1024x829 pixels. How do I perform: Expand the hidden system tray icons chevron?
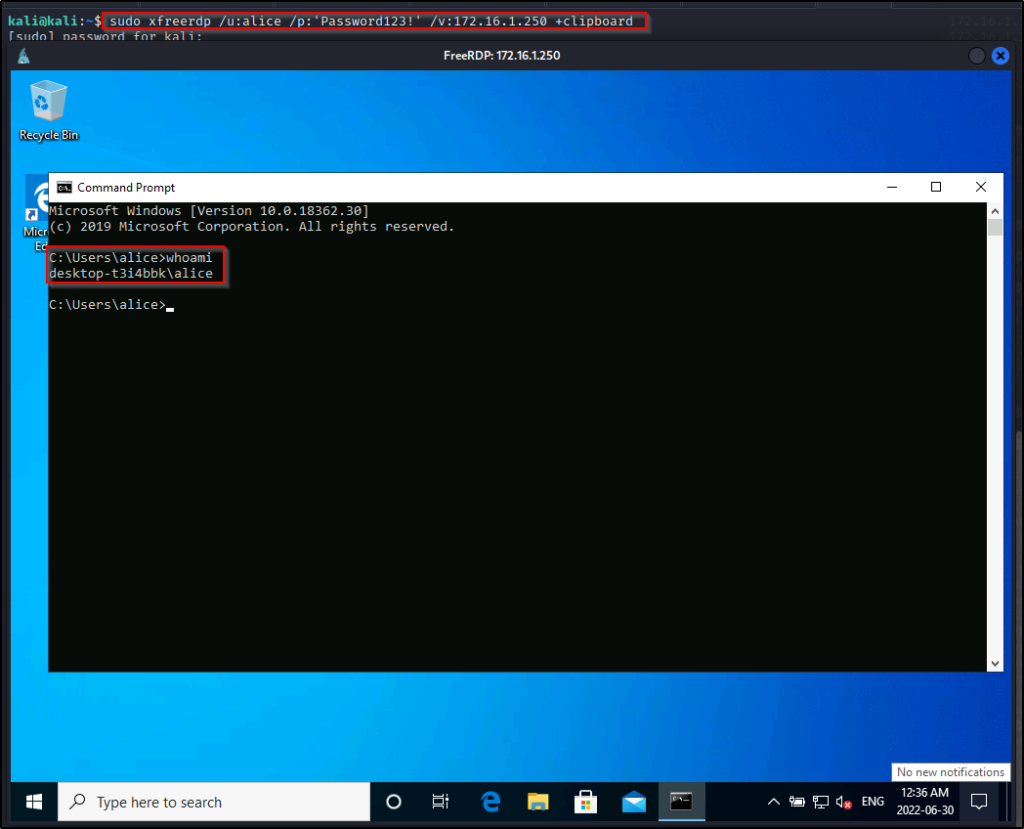(773, 802)
